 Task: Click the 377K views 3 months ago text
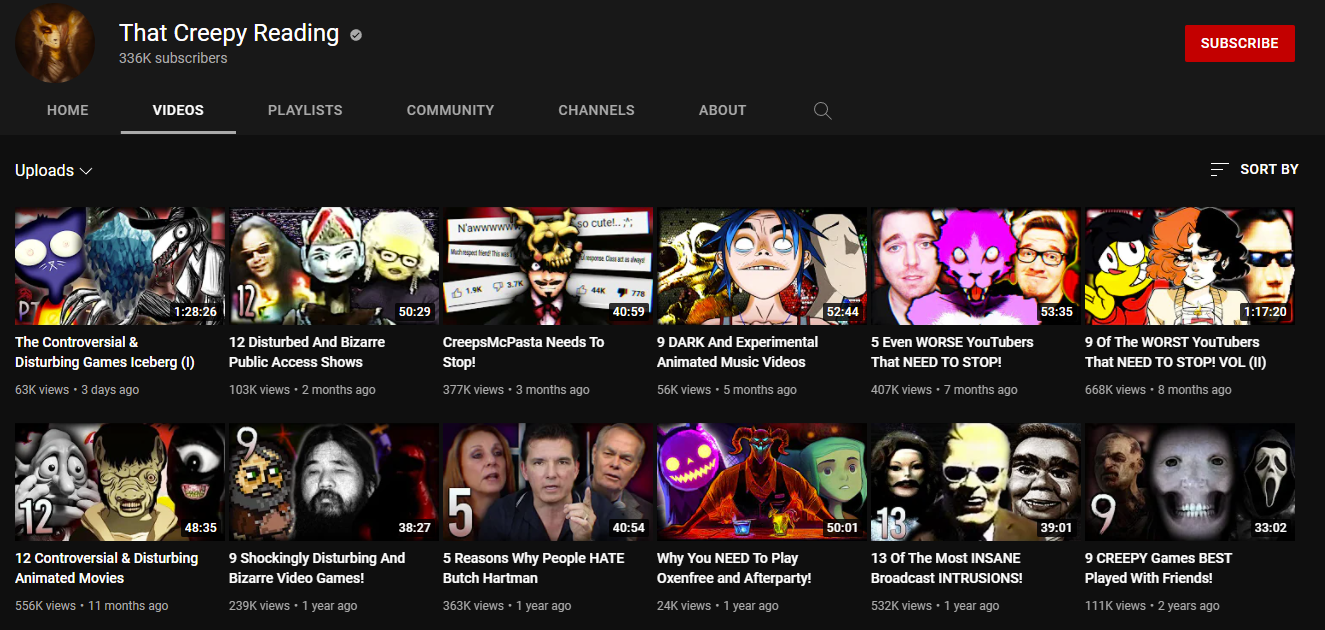[x=516, y=390]
